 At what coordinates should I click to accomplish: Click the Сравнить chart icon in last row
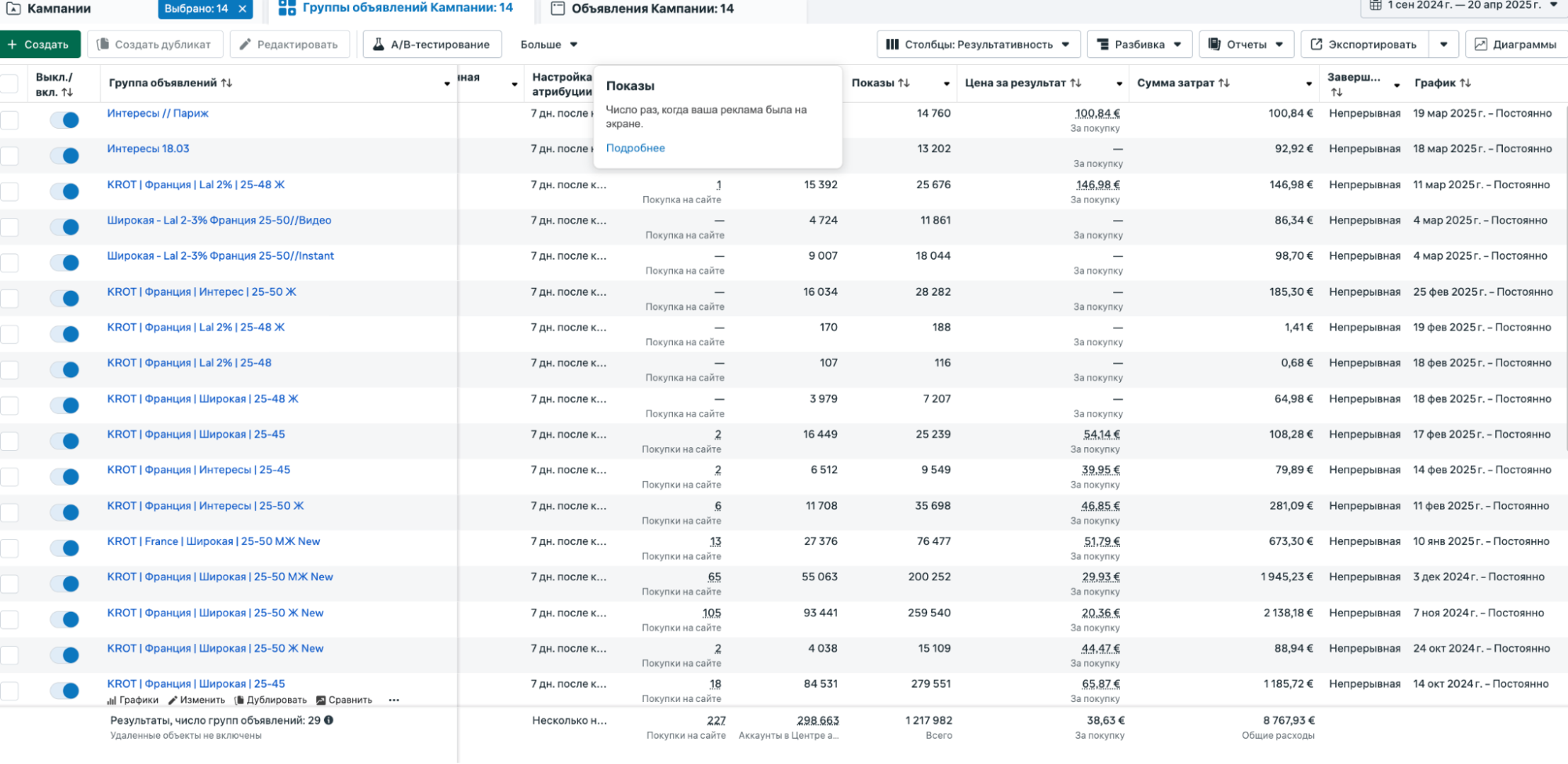tap(321, 700)
